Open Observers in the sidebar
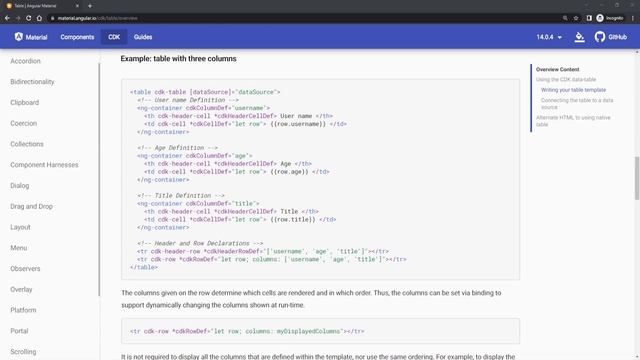640x360 pixels. tap(25, 269)
